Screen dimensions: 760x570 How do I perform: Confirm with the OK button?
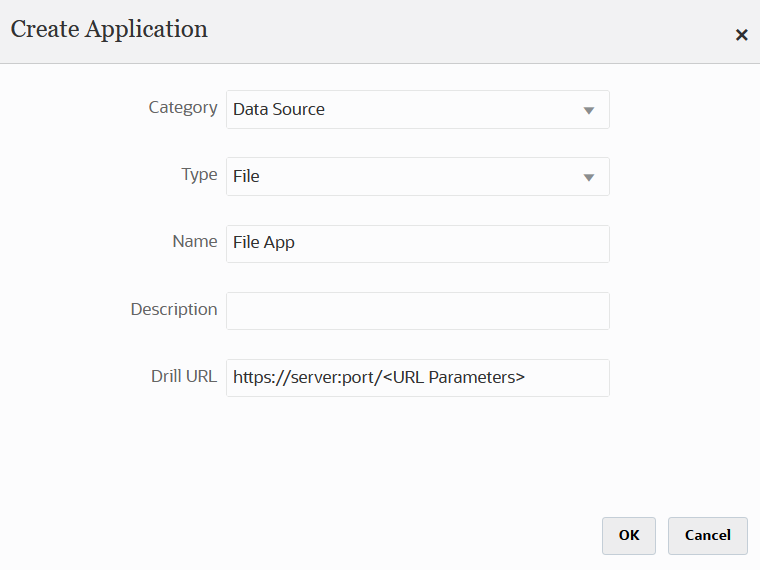(x=628, y=535)
